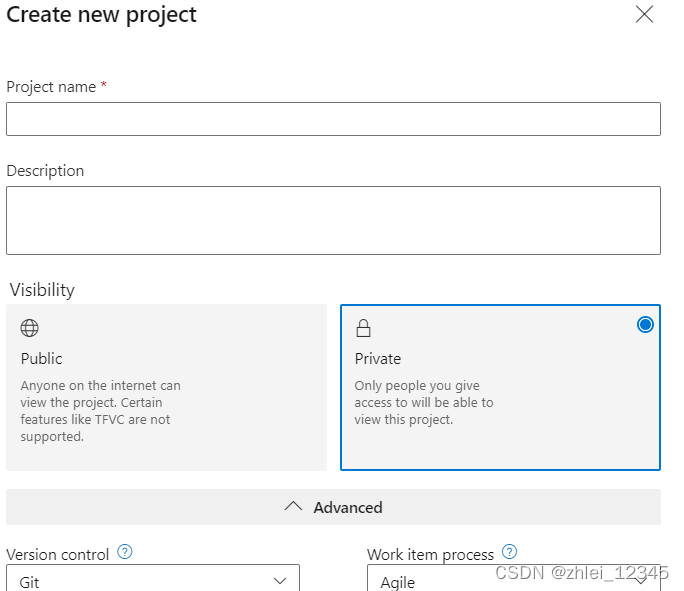This screenshot has height=591, width=684.
Task: Click the Project name field label
Action: point(51,87)
